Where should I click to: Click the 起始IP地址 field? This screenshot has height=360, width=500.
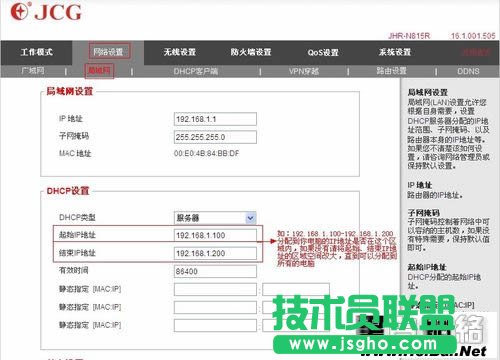pos(215,235)
